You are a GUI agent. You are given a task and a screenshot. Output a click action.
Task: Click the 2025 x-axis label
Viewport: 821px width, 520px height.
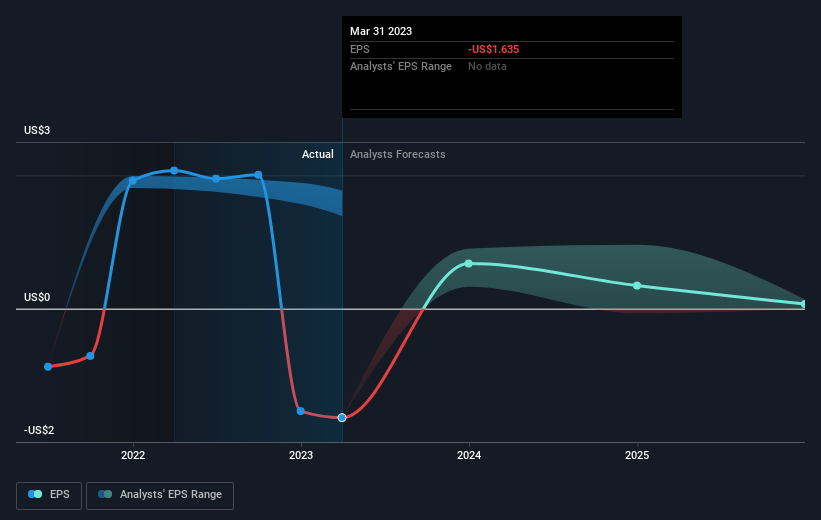pyautogui.click(x=637, y=455)
